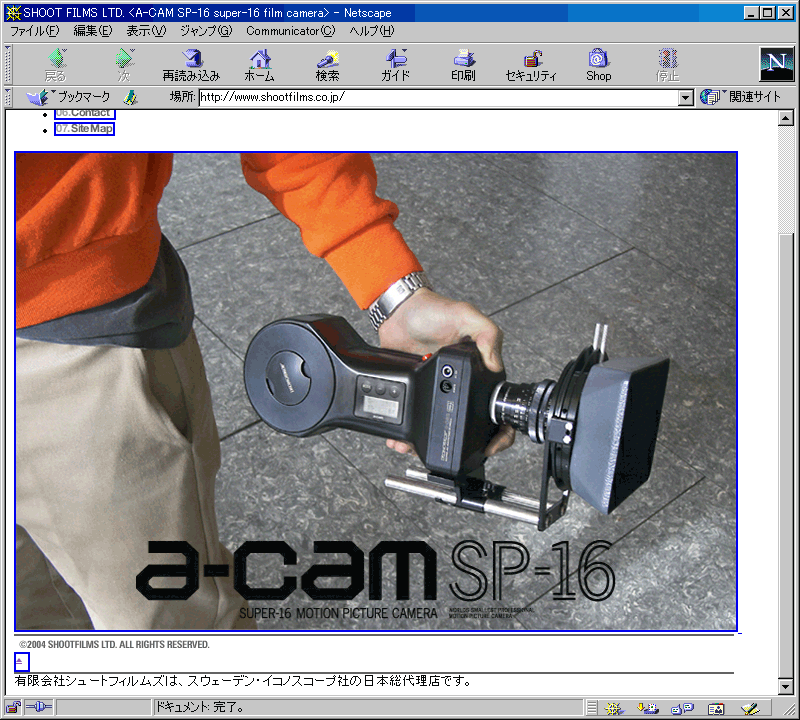Click the scrollbar down arrow

click(786, 687)
